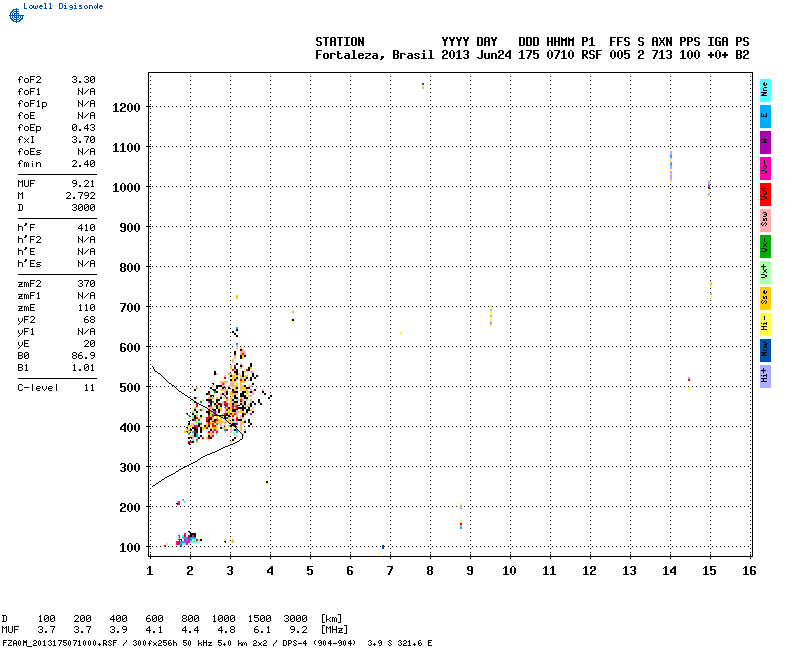Select the MUF value 9.21
Screen dimensions: 800x650
(83, 184)
